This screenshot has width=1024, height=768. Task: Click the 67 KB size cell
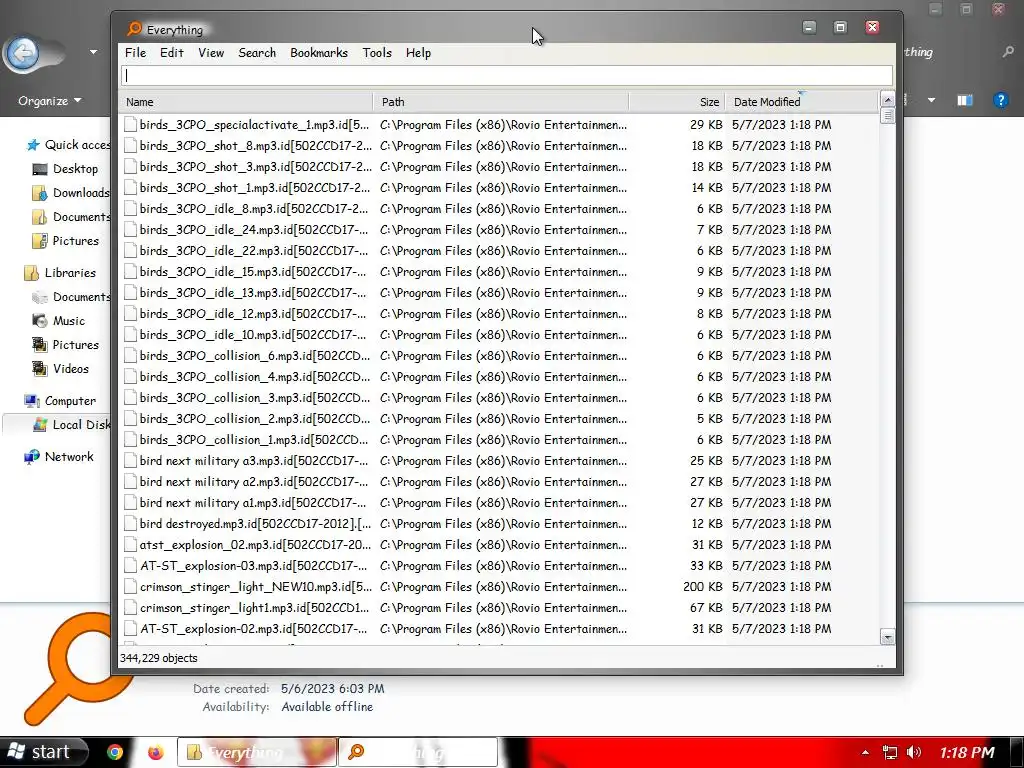pos(706,607)
